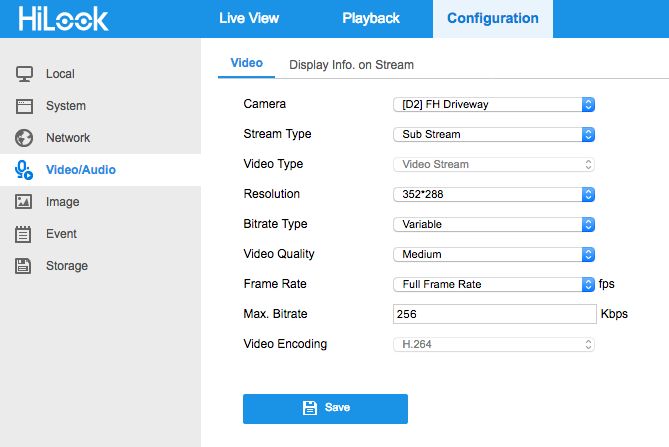Viewport: 669px width, 447px height.
Task: Save the video settings
Action: coord(325,408)
